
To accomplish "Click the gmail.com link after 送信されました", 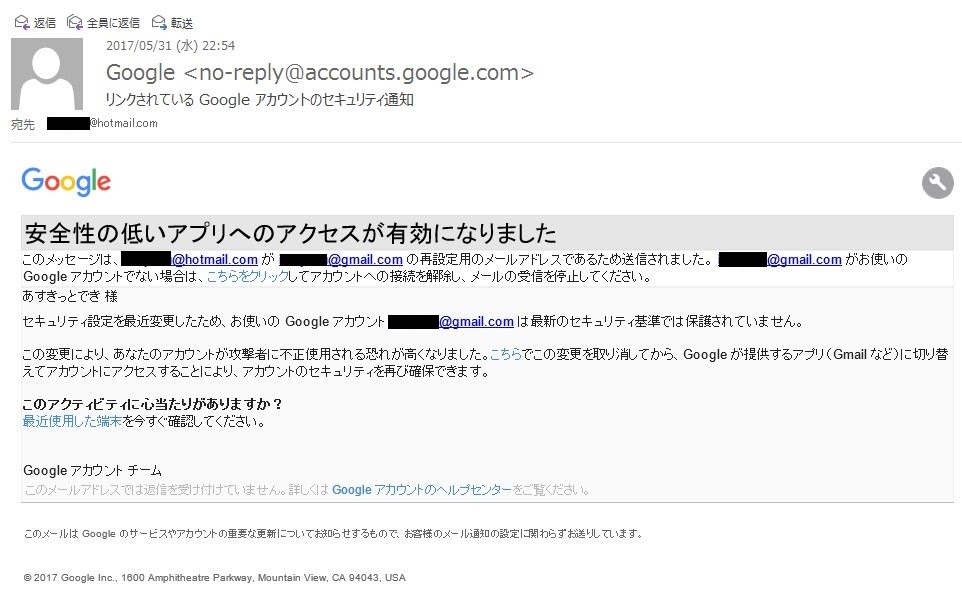I will coord(804,260).
